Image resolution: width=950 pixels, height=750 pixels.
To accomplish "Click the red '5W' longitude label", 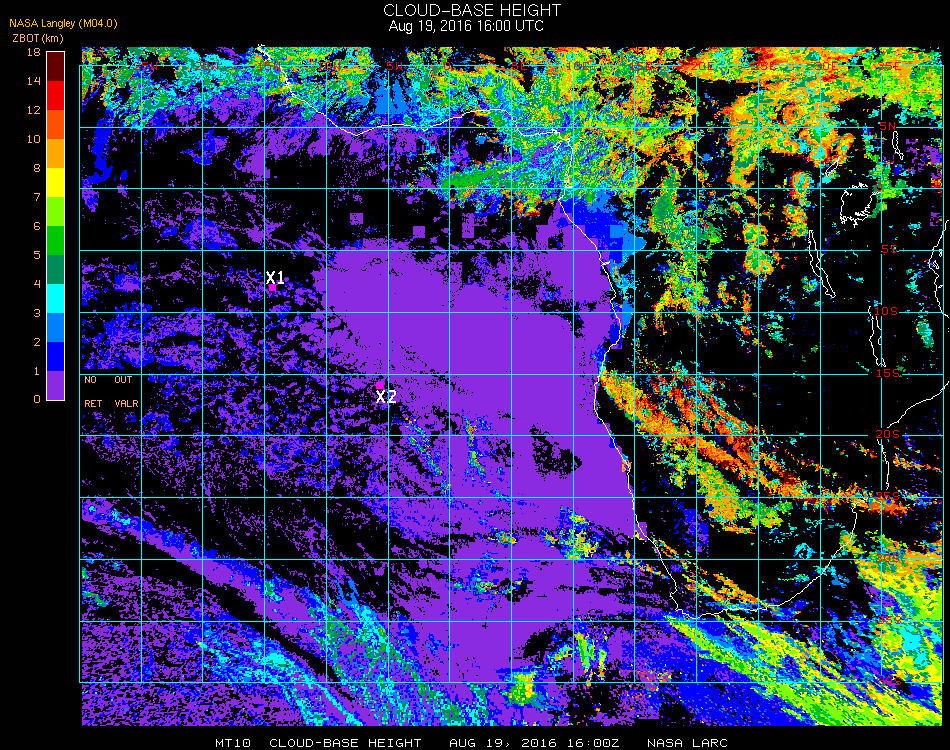I will [x=394, y=65].
